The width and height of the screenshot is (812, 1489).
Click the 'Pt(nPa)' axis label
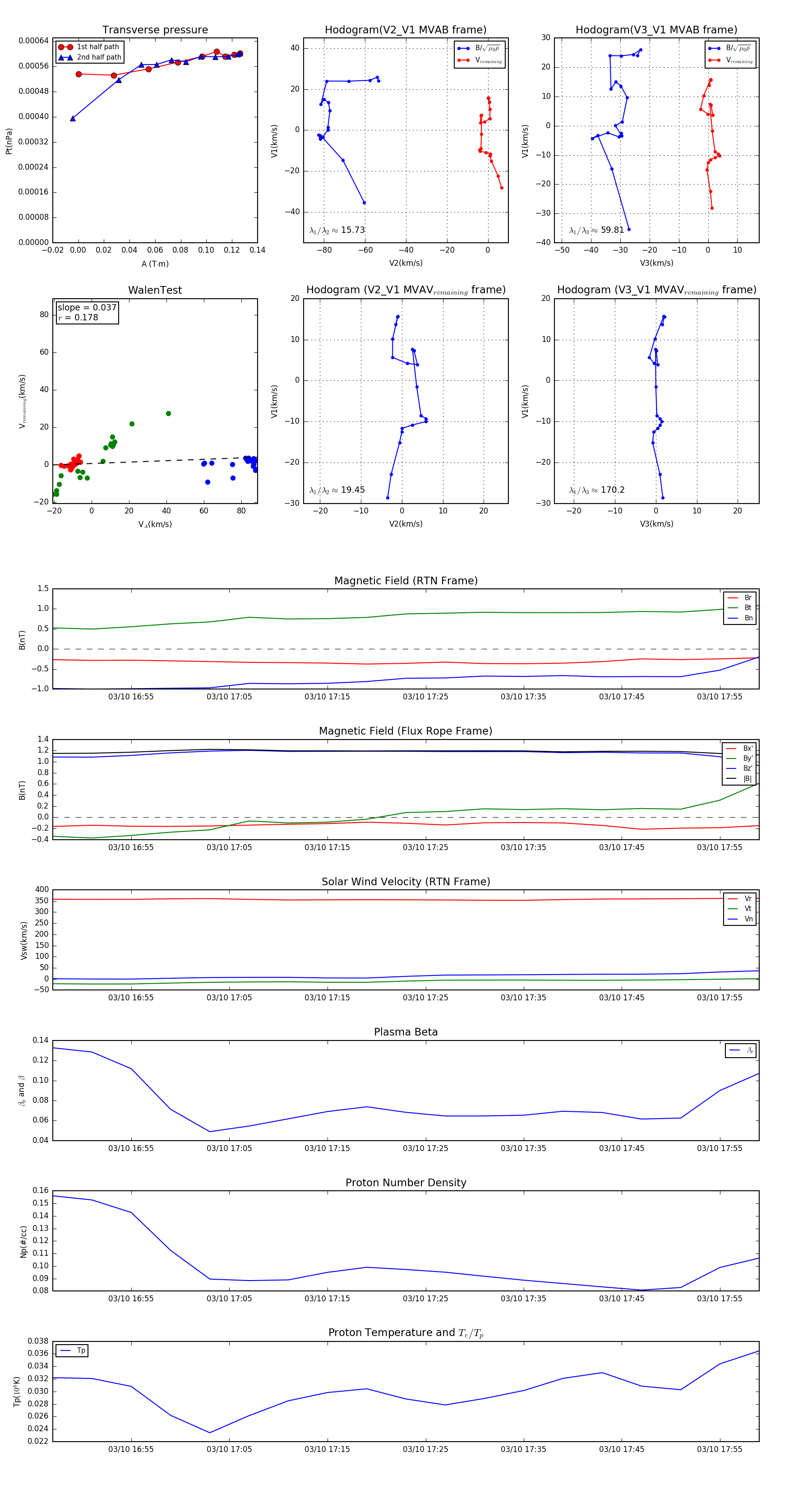(x=9, y=141)
